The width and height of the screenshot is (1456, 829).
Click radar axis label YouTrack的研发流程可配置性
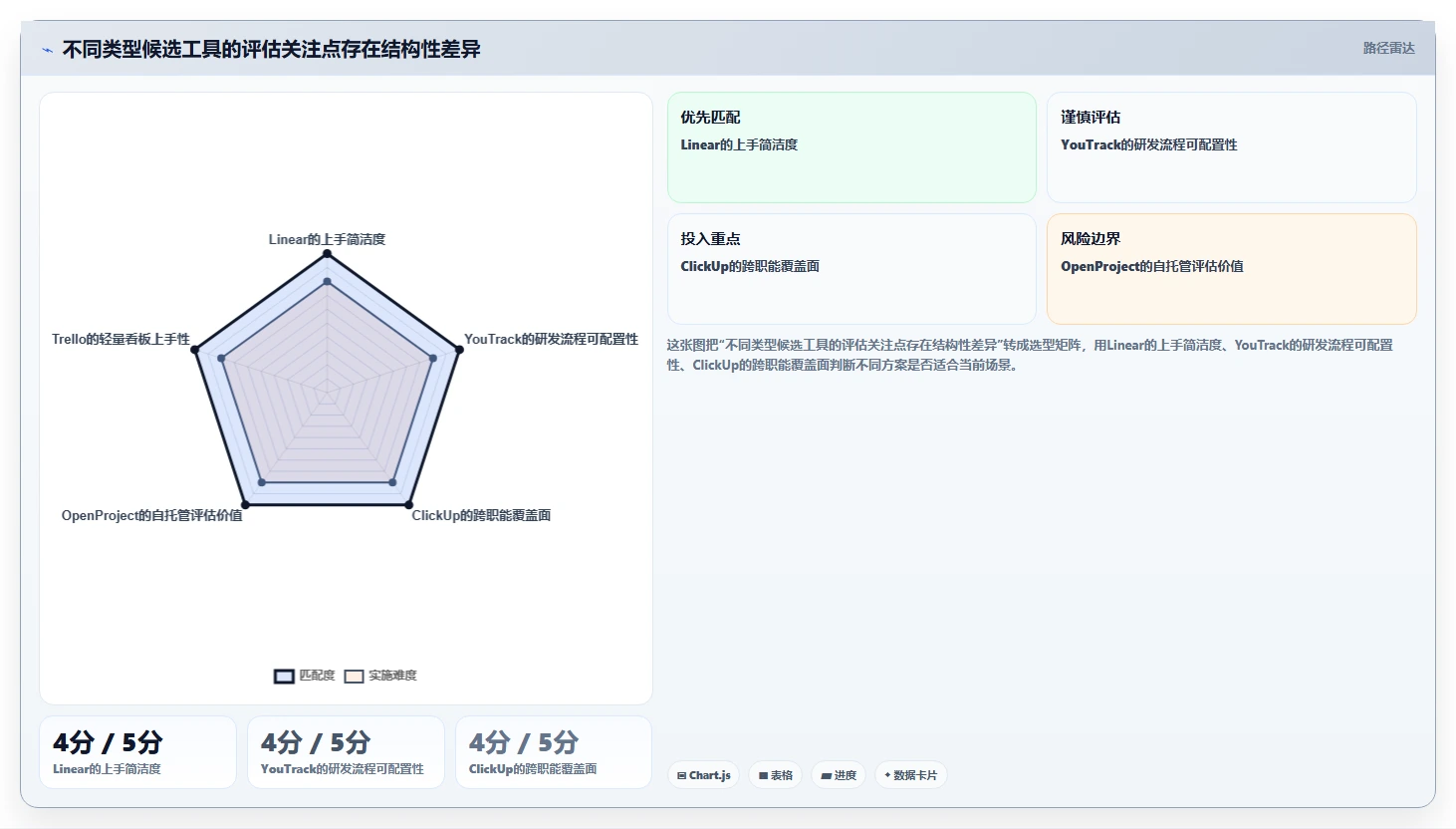coord(551,339)
